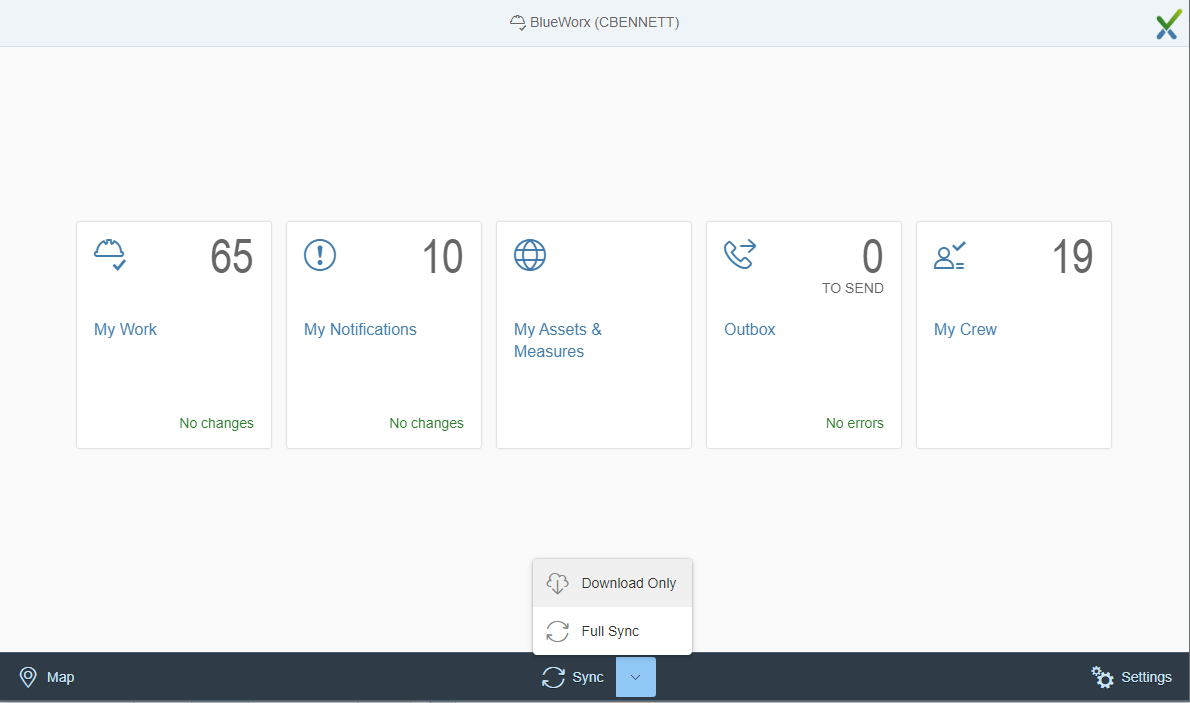The height and width of the screenshot is (703, 1190).
Task: Open Map from the bottom bar
Action: pos(47,677)
